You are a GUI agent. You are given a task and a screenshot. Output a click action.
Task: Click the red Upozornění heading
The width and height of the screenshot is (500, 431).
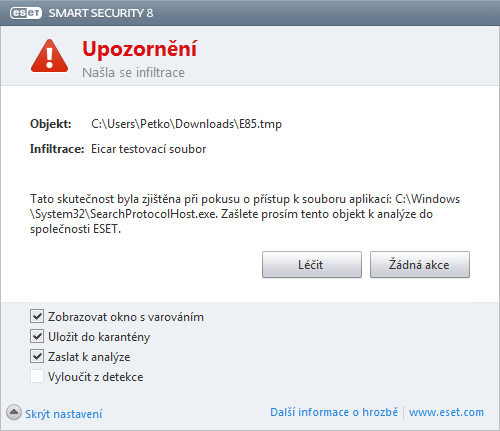(x=139, y=49)
